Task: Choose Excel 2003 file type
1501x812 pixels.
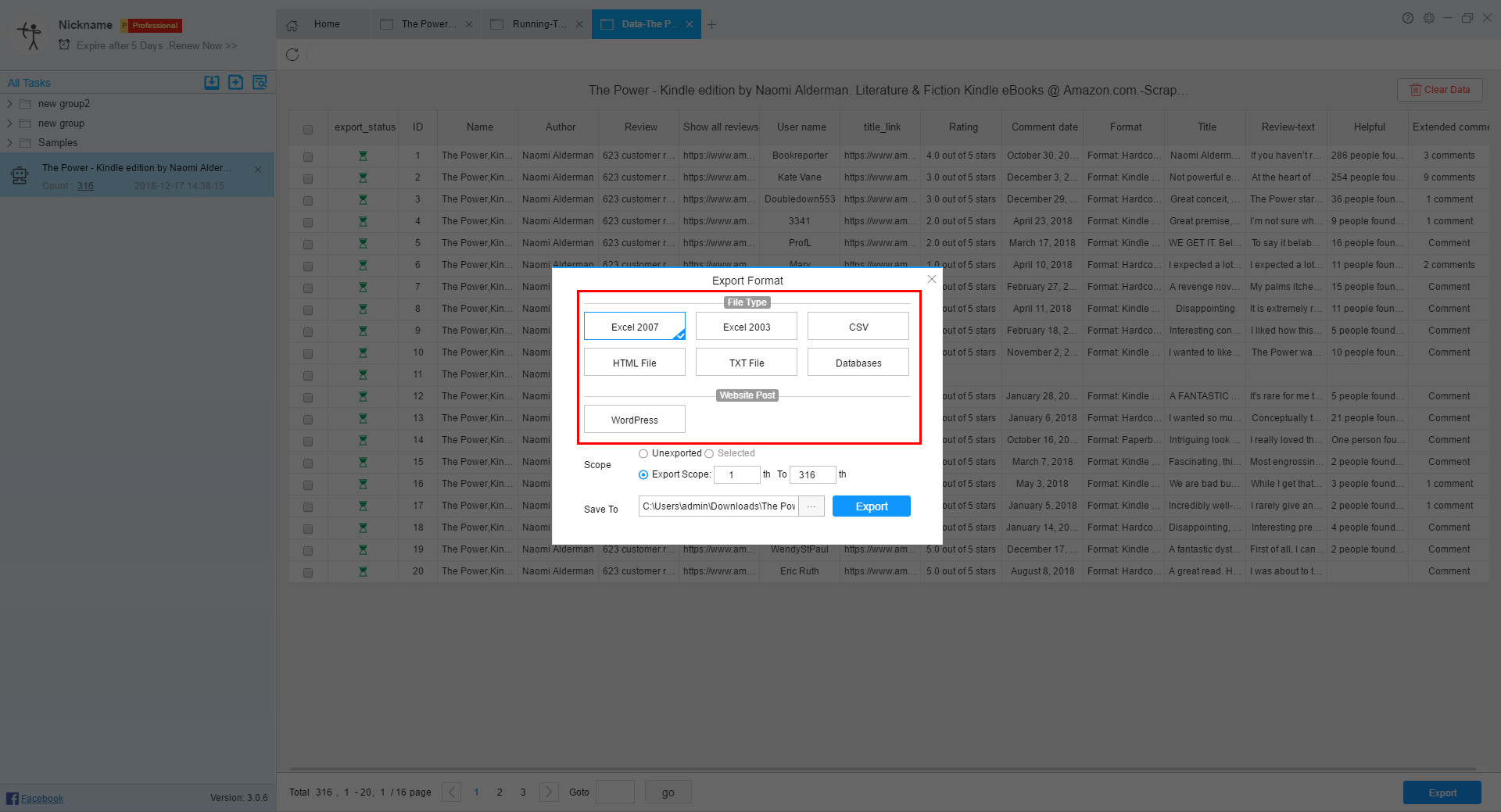Action: click(747, 326)
